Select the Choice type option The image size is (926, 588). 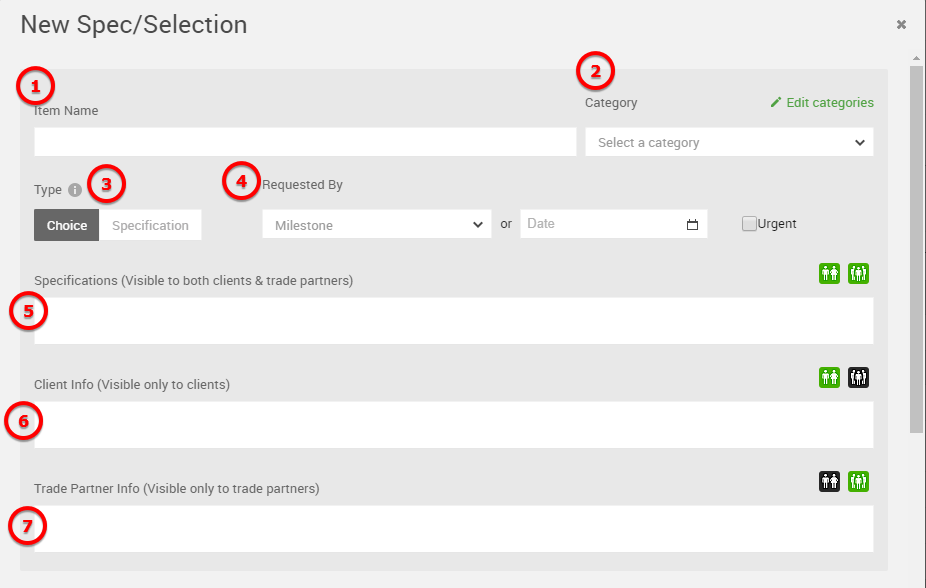click(x=67, y=225)
